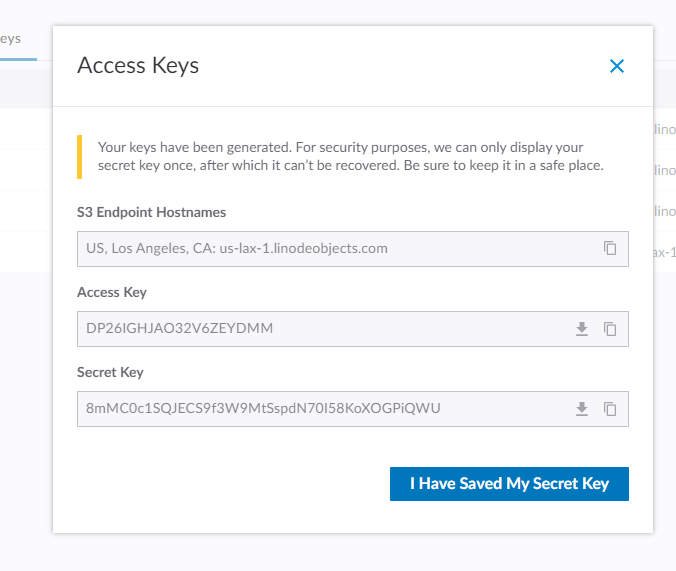The image size is (676, 571).
Task: Click the keys generated warning message
Action: (x=350, y=155)
